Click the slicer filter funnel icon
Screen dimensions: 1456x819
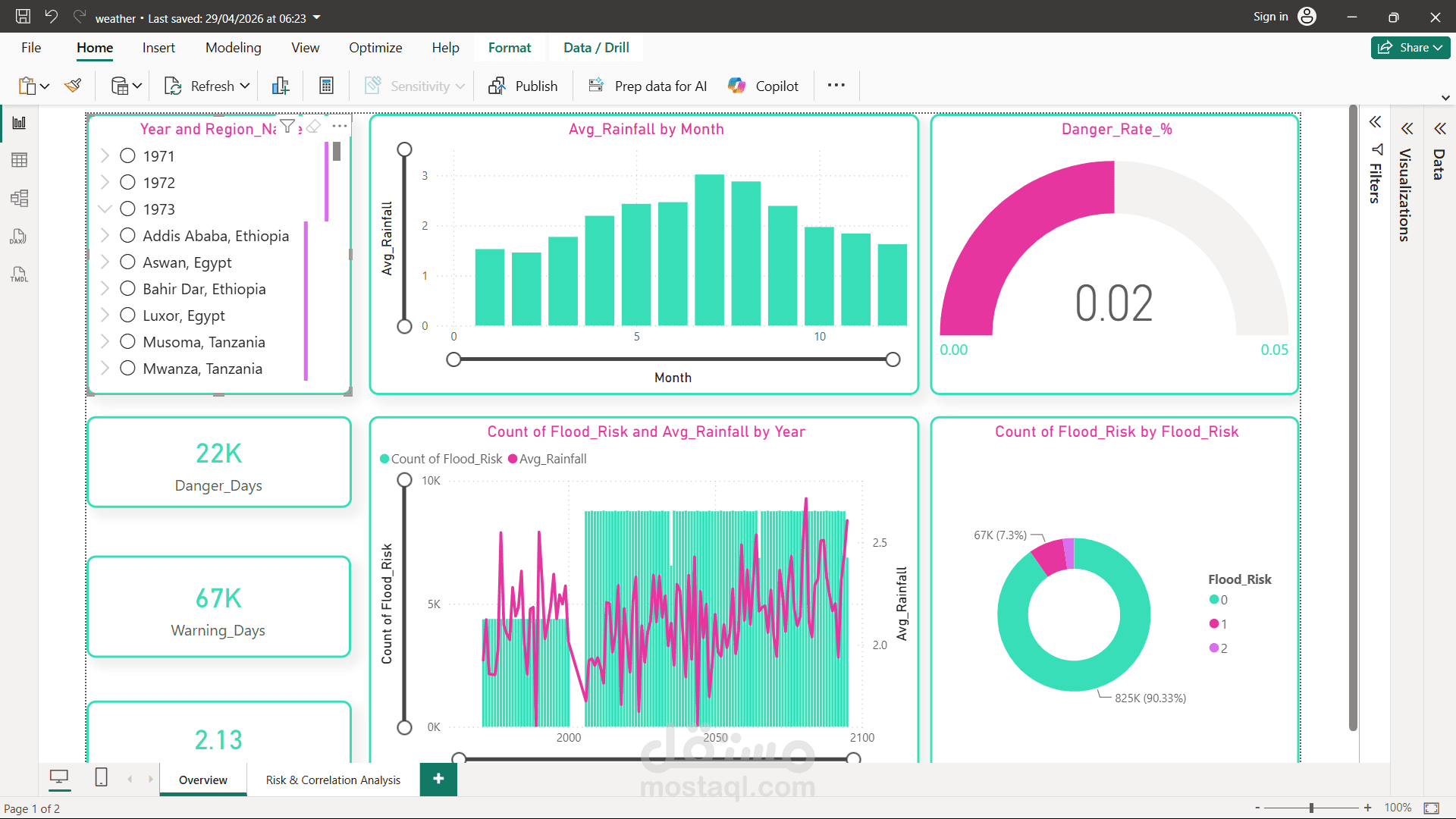click(x=287, y=126)
